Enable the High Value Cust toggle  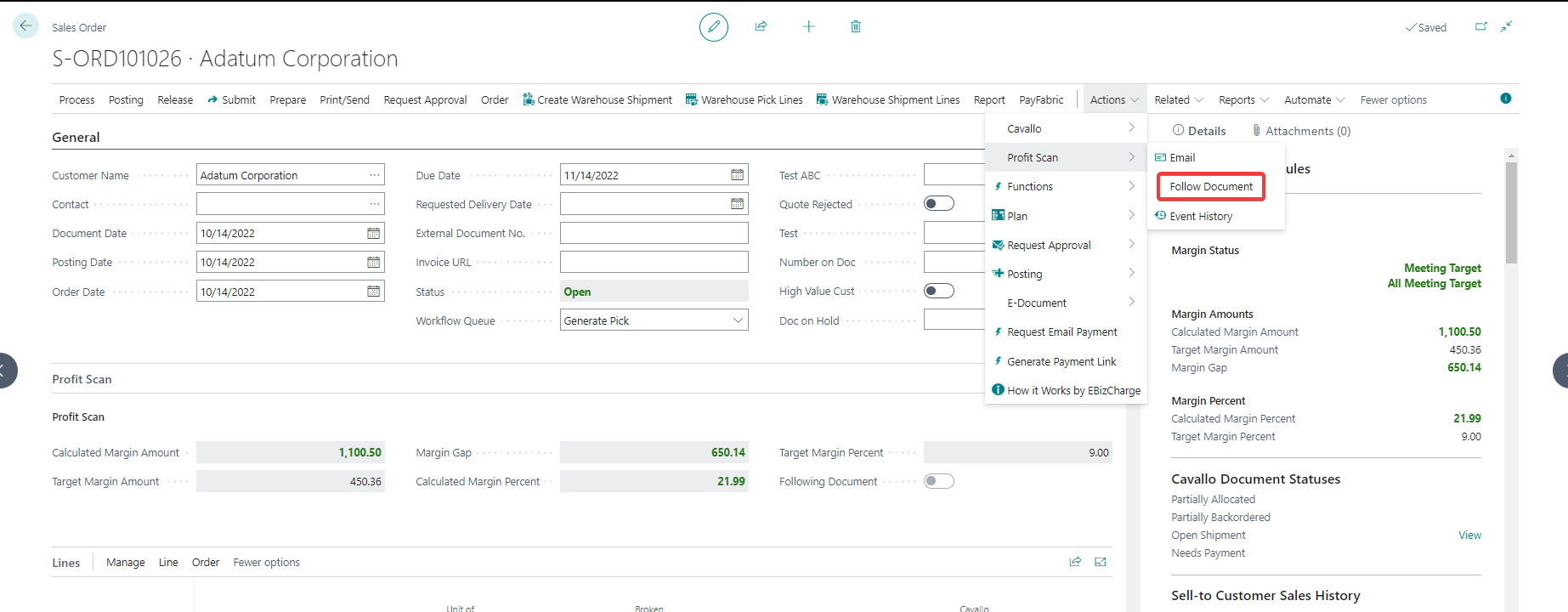tap(938, 292)
